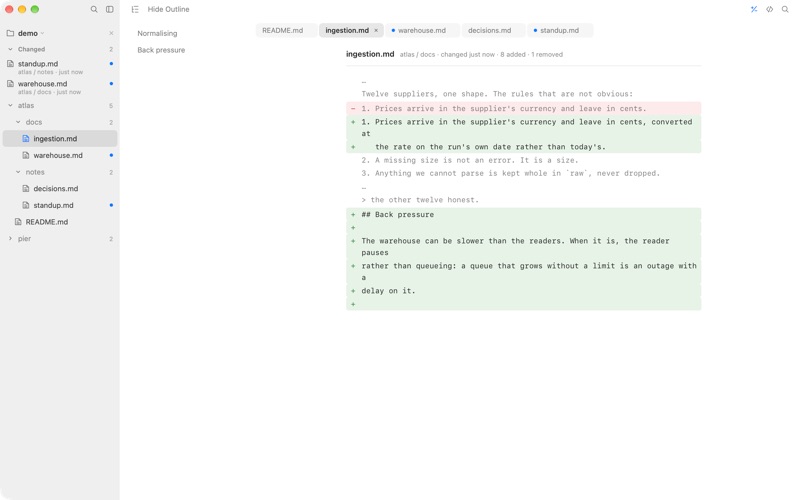Collapse the docs folder
The image size is (800, 500).
point(18,122)
